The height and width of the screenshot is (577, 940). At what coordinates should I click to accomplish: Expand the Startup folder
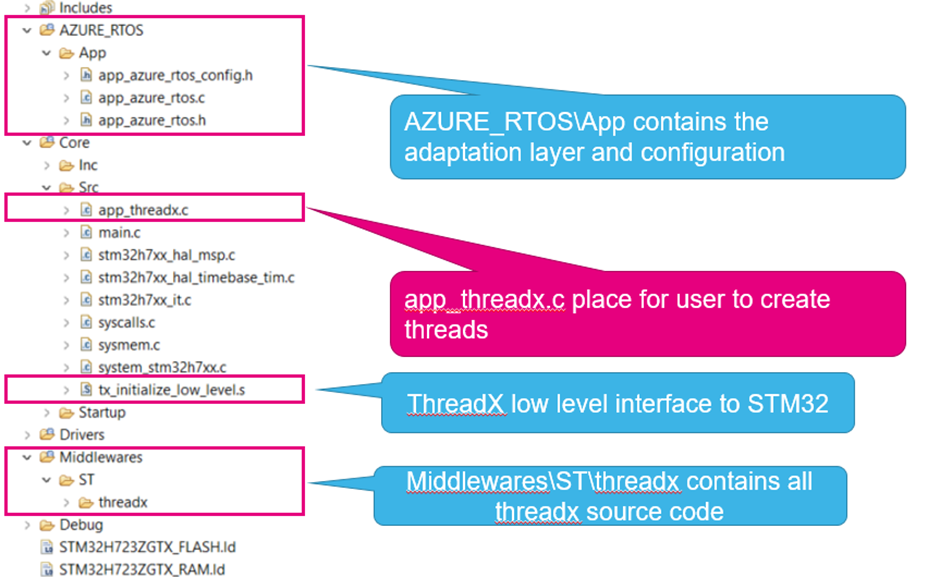[47, 413]
